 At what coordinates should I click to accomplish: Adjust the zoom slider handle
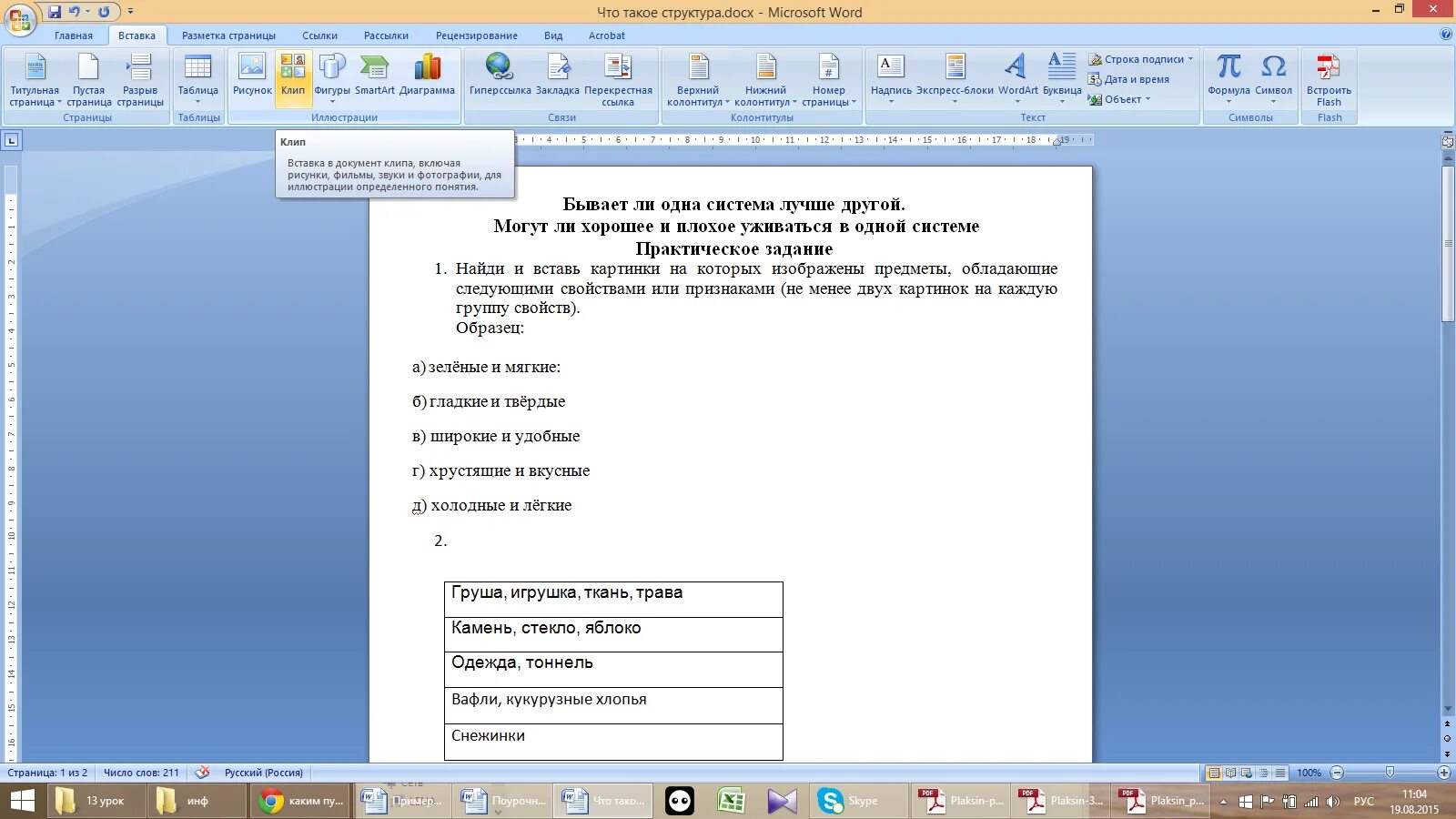point(1390,773)
